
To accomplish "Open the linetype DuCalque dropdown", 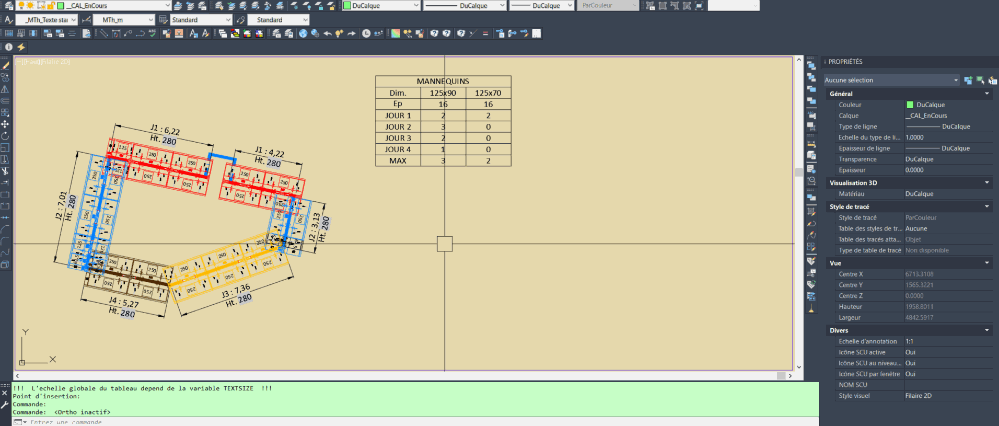I will pos(465,5).
